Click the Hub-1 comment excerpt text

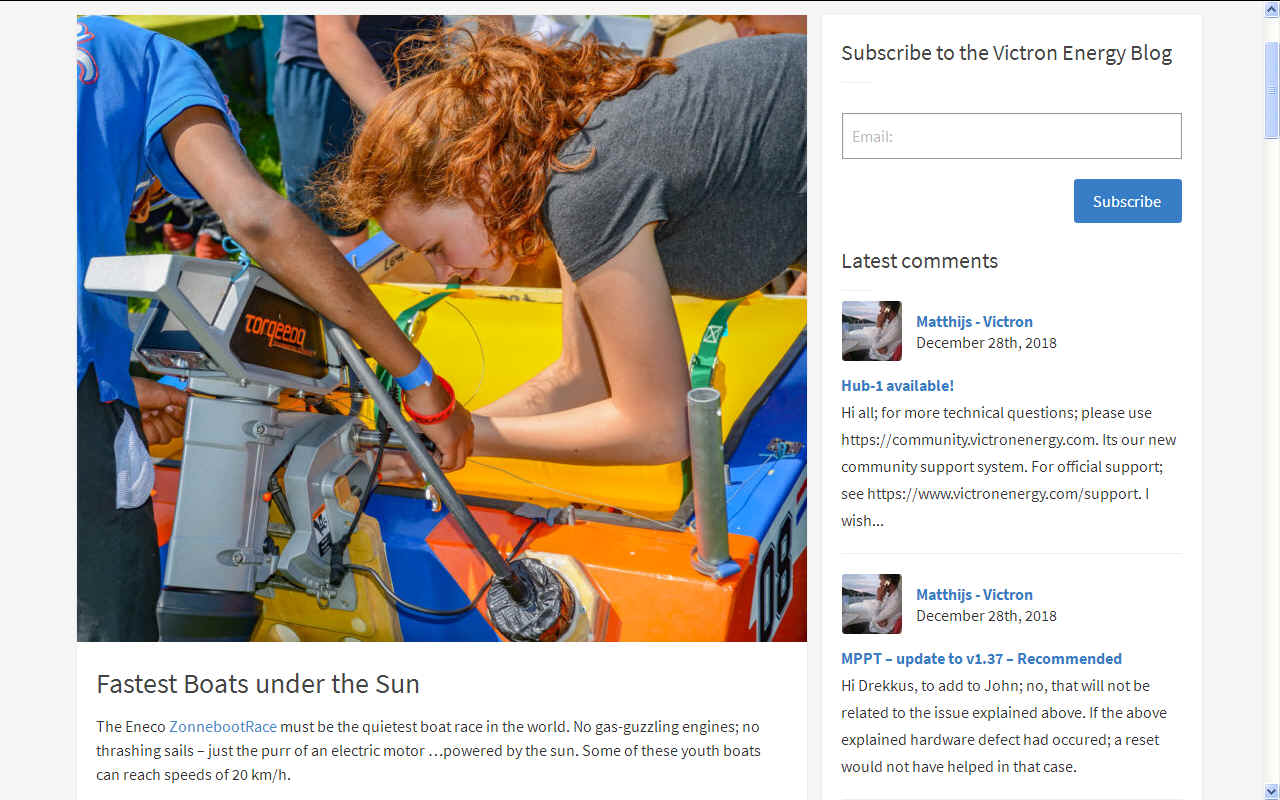pos(1009,466)
